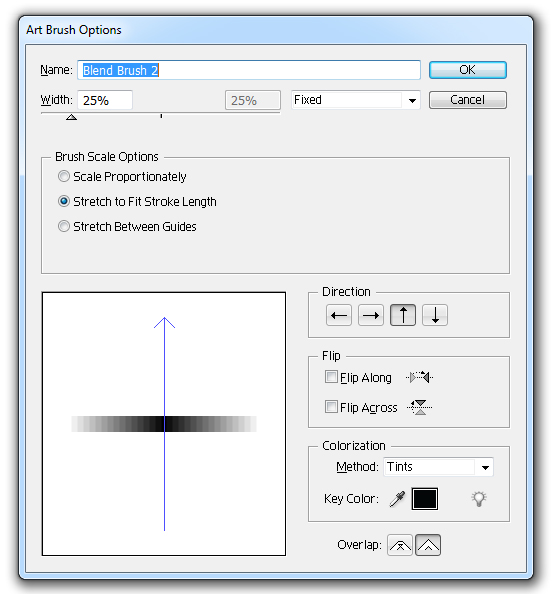This screenshot has width=555, height=594.
Task: Pick key color with eyedropper tool
Action: (x=397, y=499)
